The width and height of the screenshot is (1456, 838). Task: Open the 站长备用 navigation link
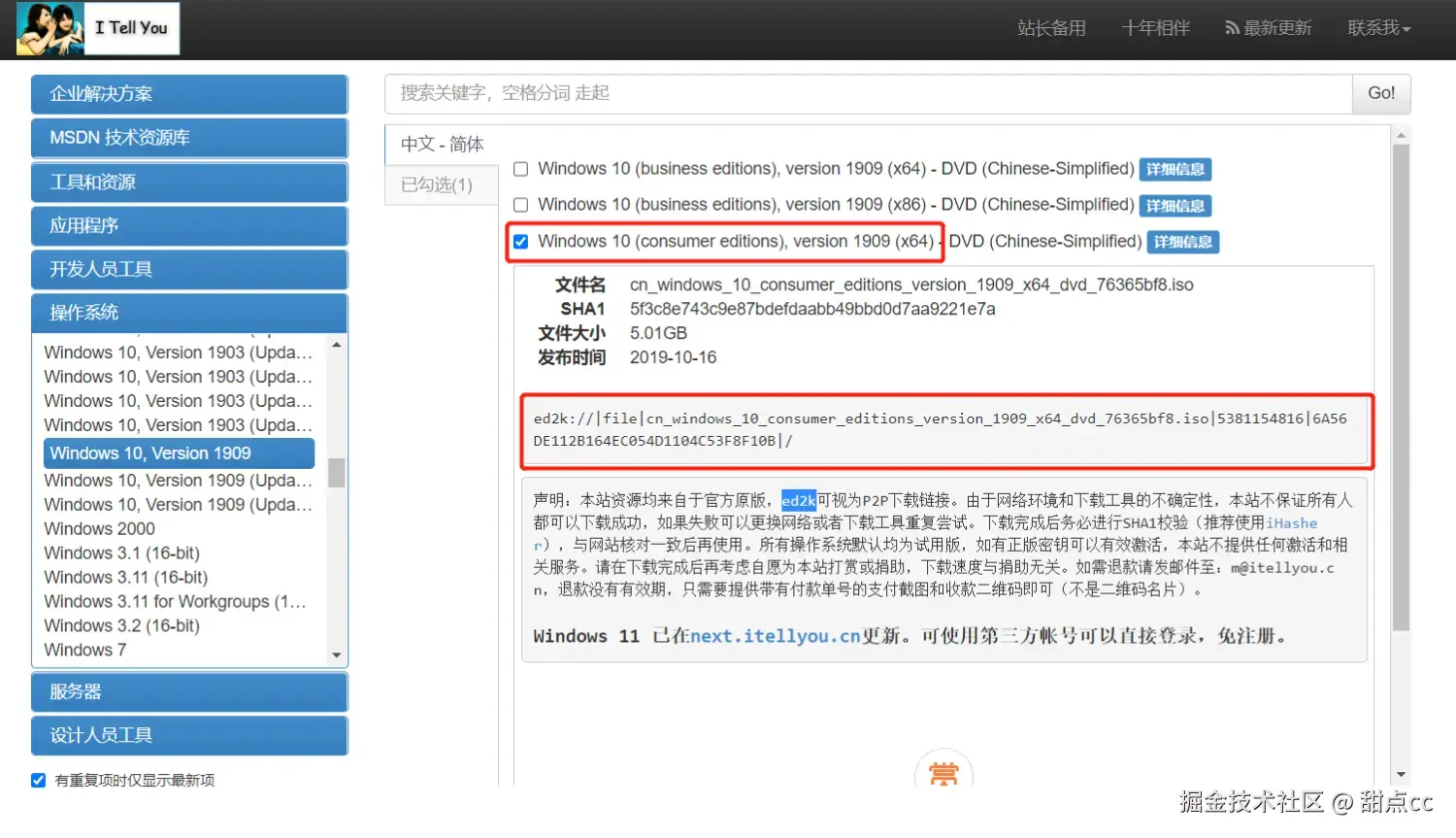[1051, 28]
